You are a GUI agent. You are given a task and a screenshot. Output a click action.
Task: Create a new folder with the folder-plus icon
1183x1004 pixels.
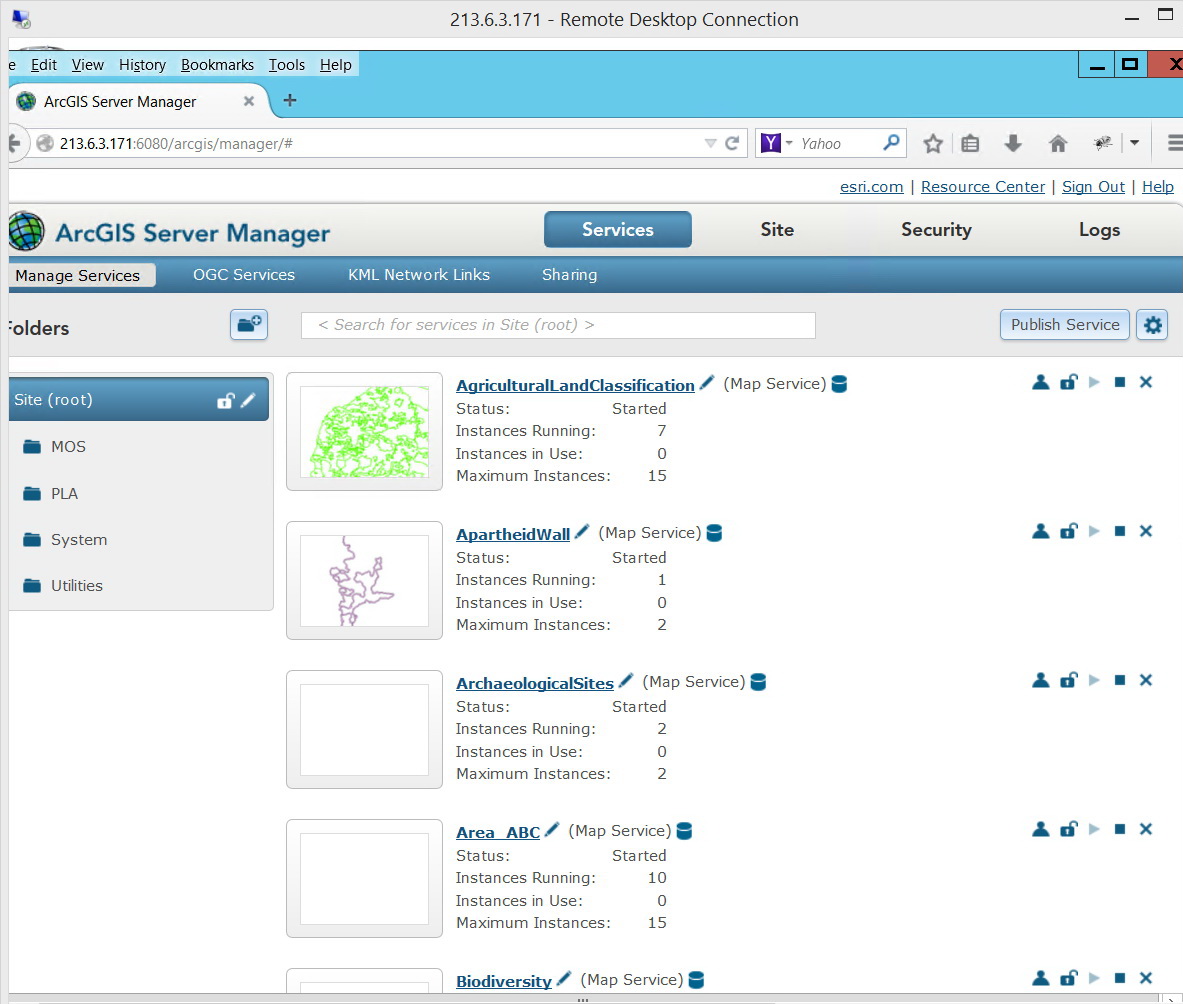[x=249, y=325]
